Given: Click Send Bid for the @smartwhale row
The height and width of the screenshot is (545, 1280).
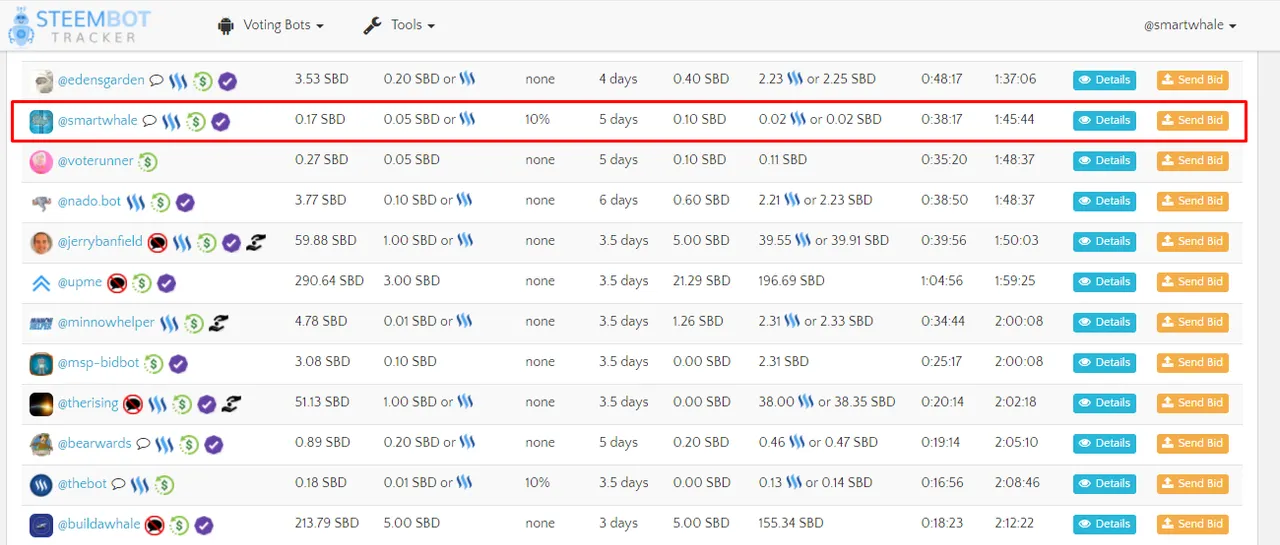Looking at the screenshot, I should pyautogui.click(x=1192, y=120).
